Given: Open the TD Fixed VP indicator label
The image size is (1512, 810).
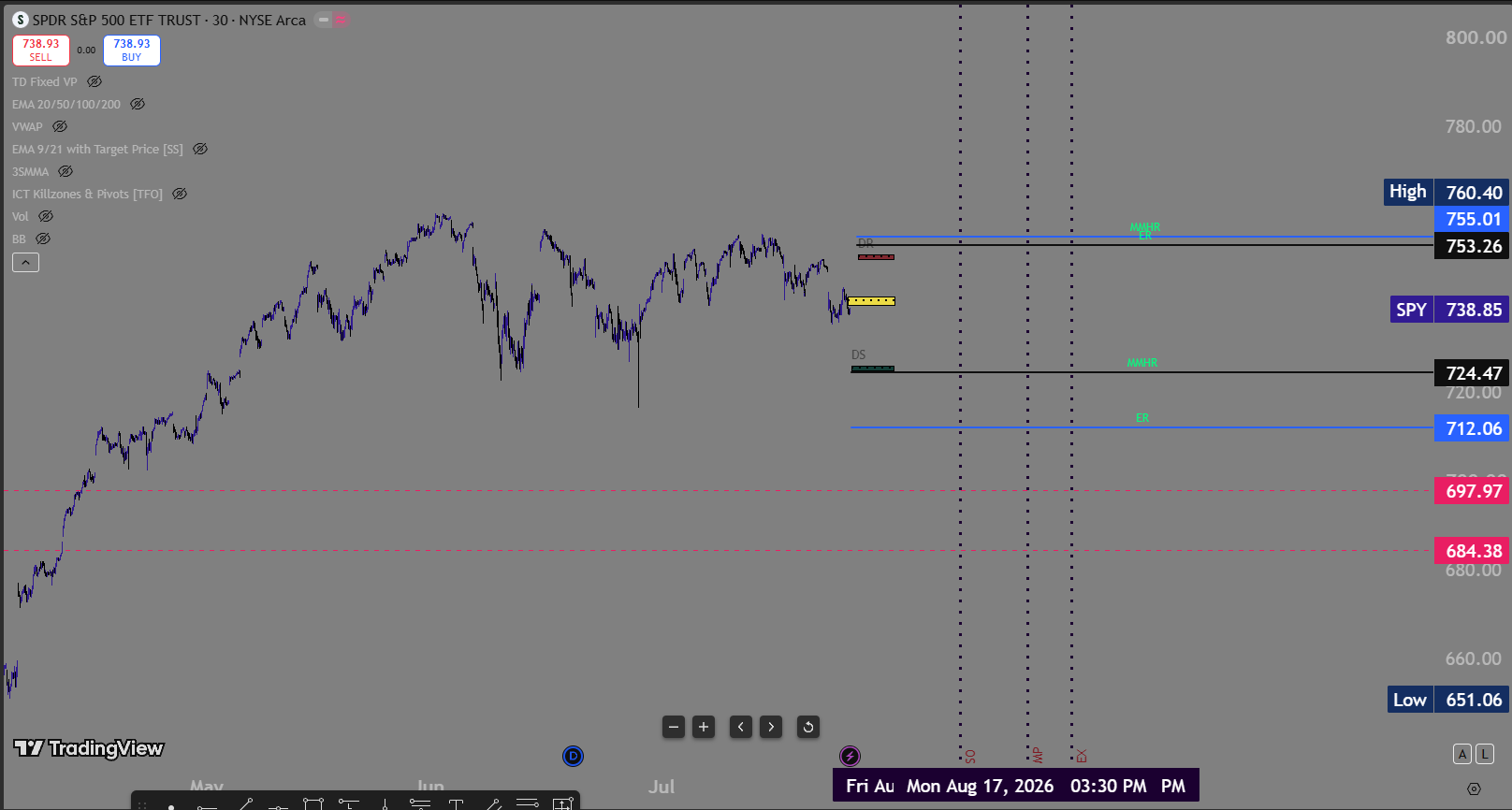Looking at the screenshot, I should coord(45,81).
